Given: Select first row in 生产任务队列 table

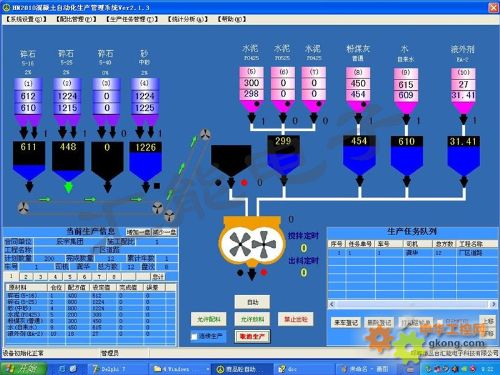Looking at the screenshot, I should tap(412, 253).
